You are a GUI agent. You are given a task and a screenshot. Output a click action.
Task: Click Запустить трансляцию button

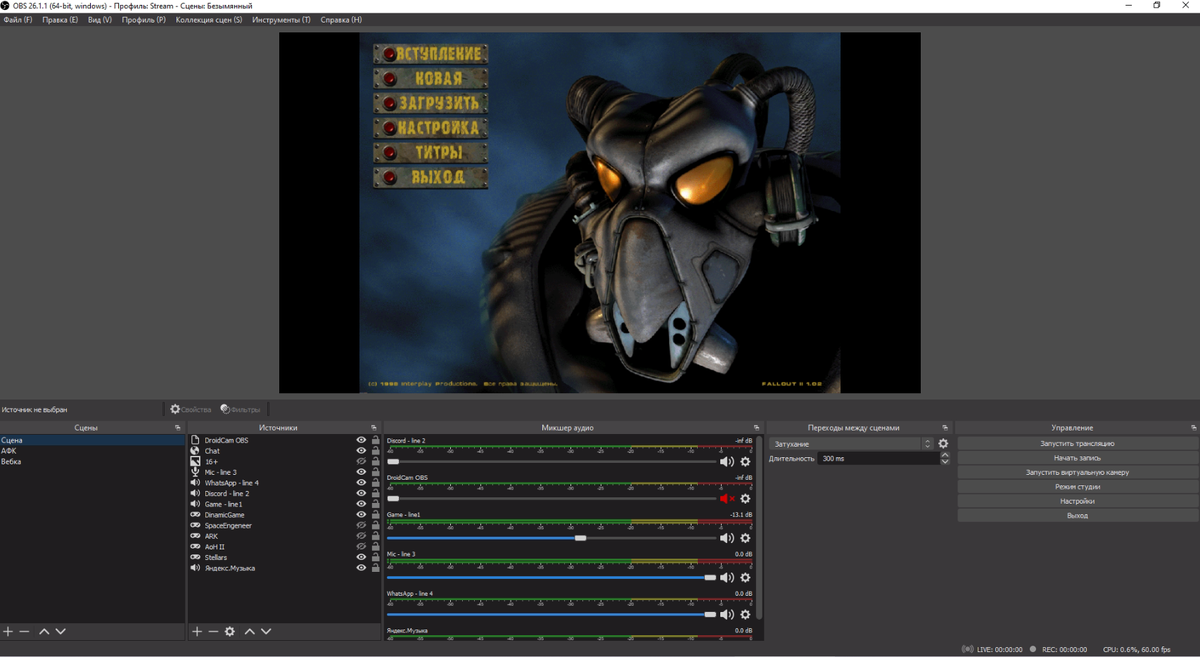[x=1077, y=443]
